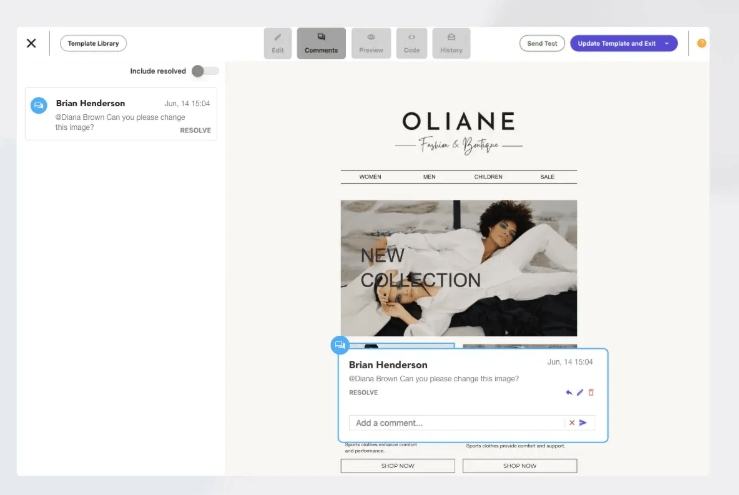
Task: Click the popup text '@Diana Brown Can you please change this image?'
Action: [434, 379]
